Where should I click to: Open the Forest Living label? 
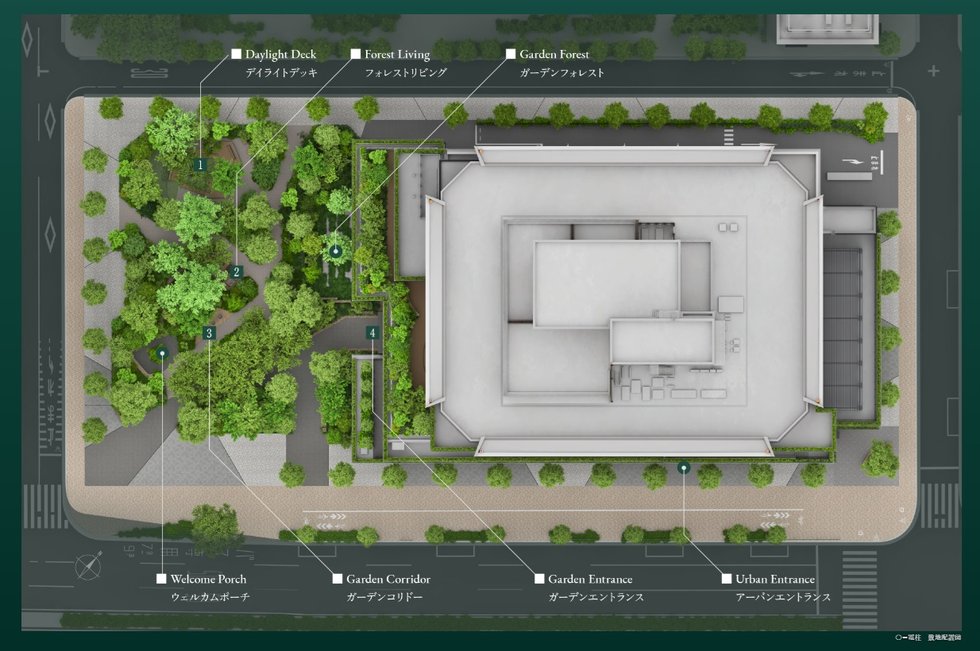click(x=398, y=54)
